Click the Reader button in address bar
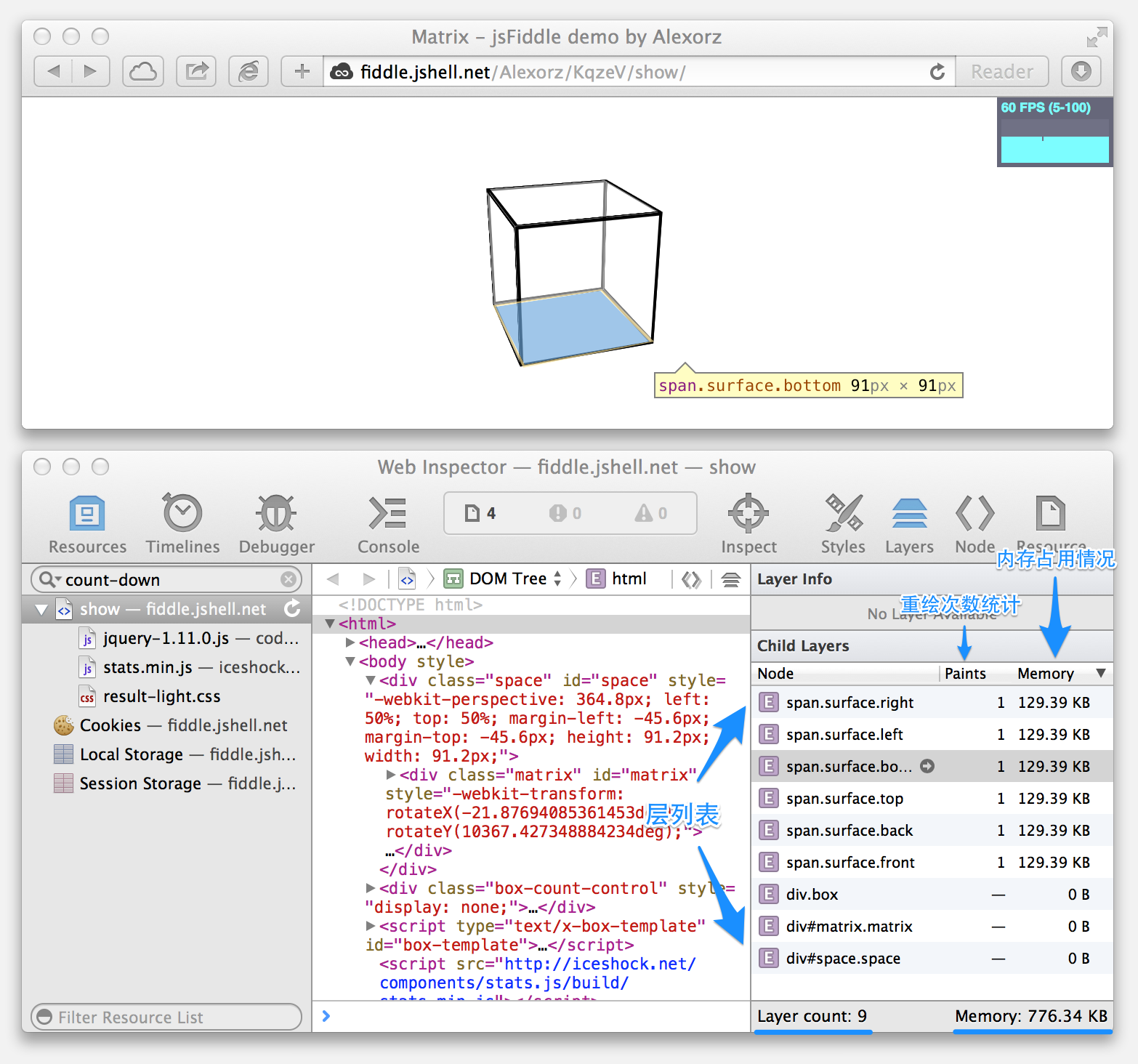 point(1002,72)
